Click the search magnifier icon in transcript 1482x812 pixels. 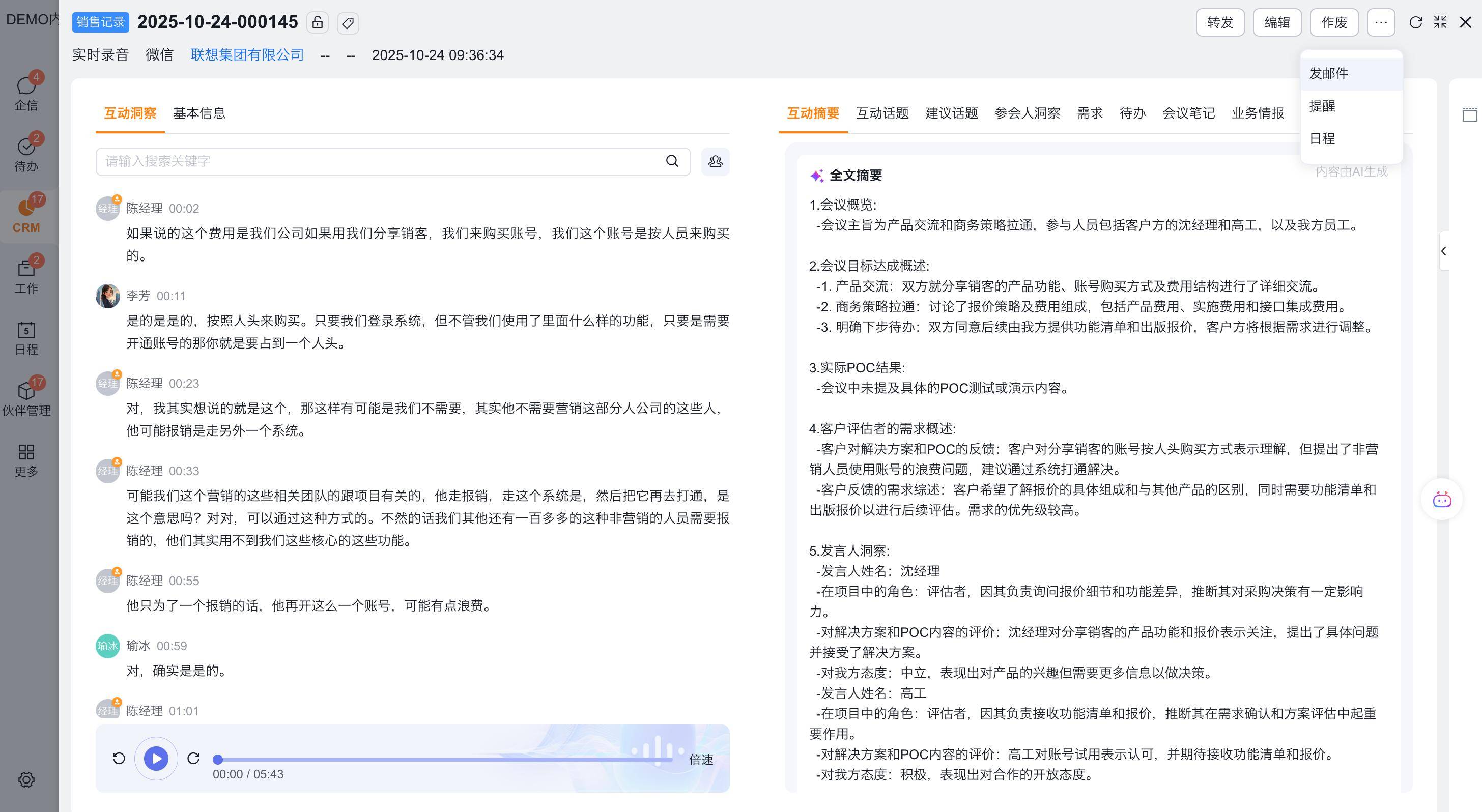click(672, 161)
